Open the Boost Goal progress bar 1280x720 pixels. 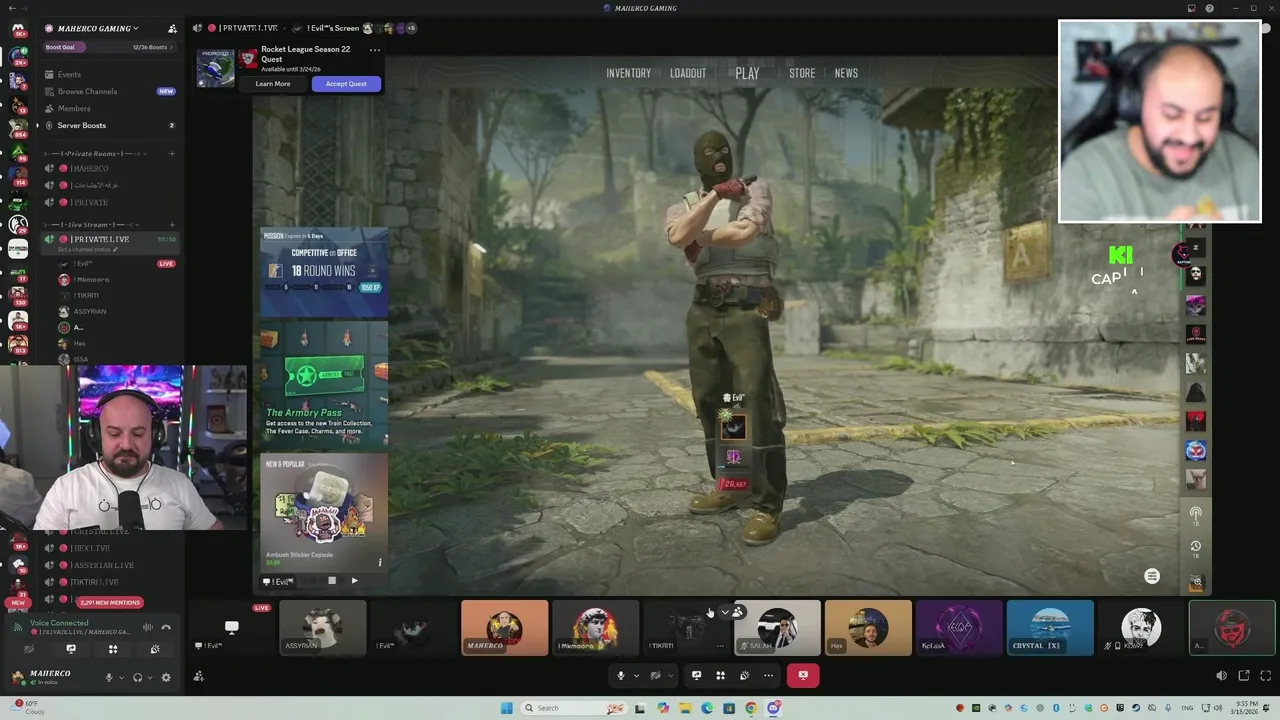pos(110,47)
